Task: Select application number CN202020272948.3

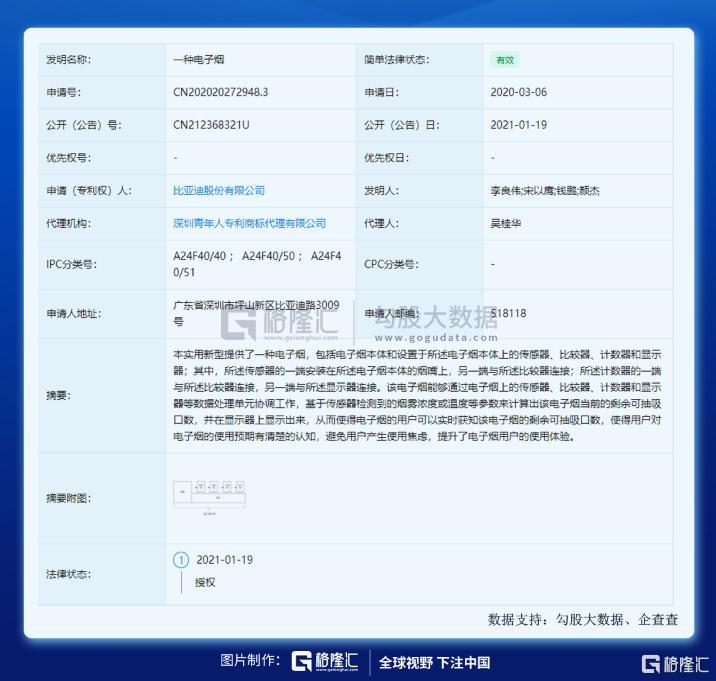Action: 221,92
